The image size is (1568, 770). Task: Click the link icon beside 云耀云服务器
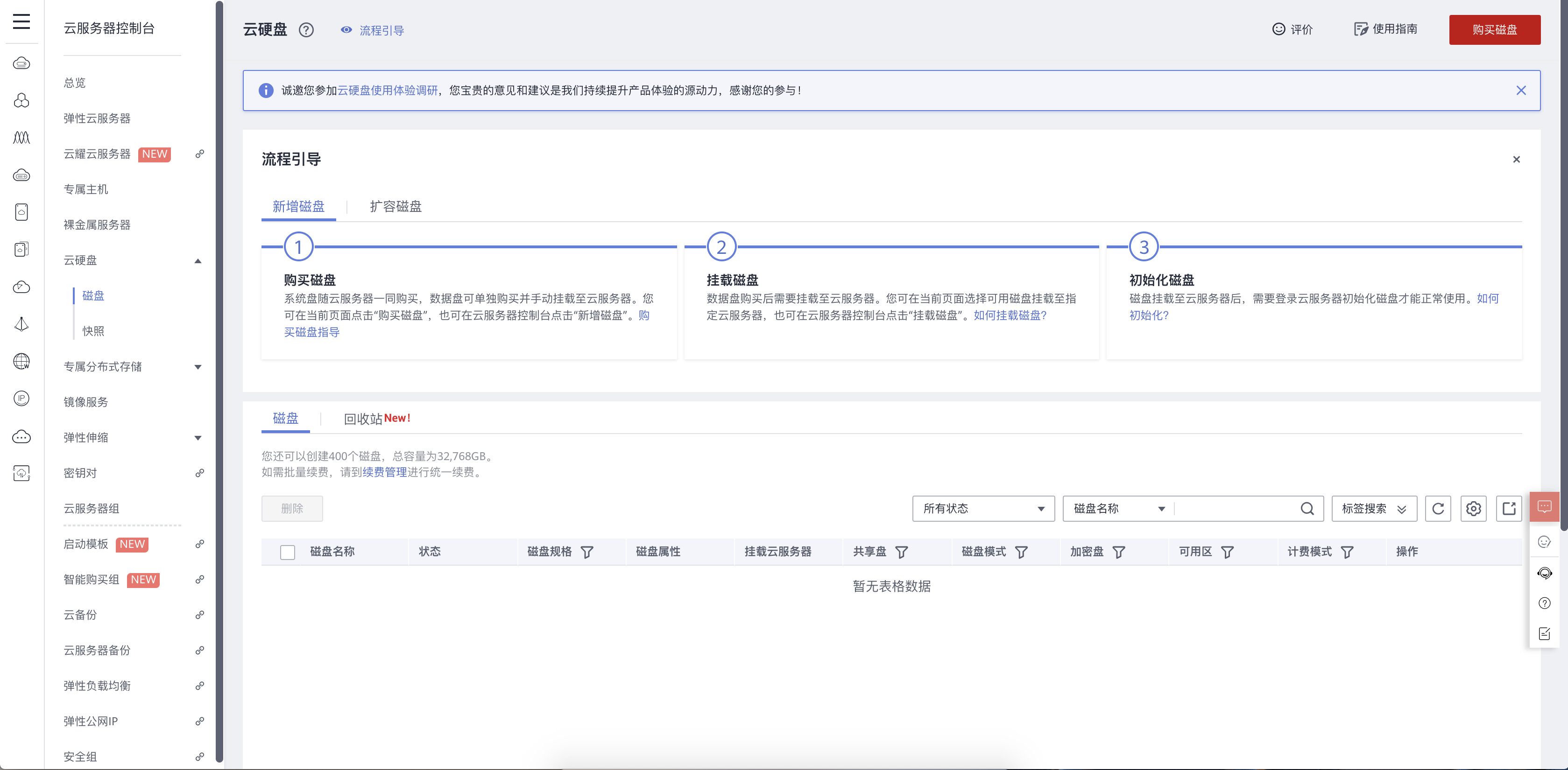(199, 154)
